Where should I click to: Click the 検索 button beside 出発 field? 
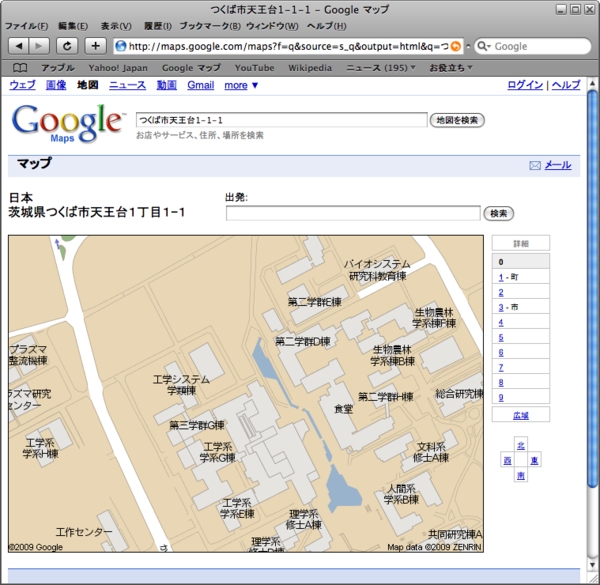[499, 213]
